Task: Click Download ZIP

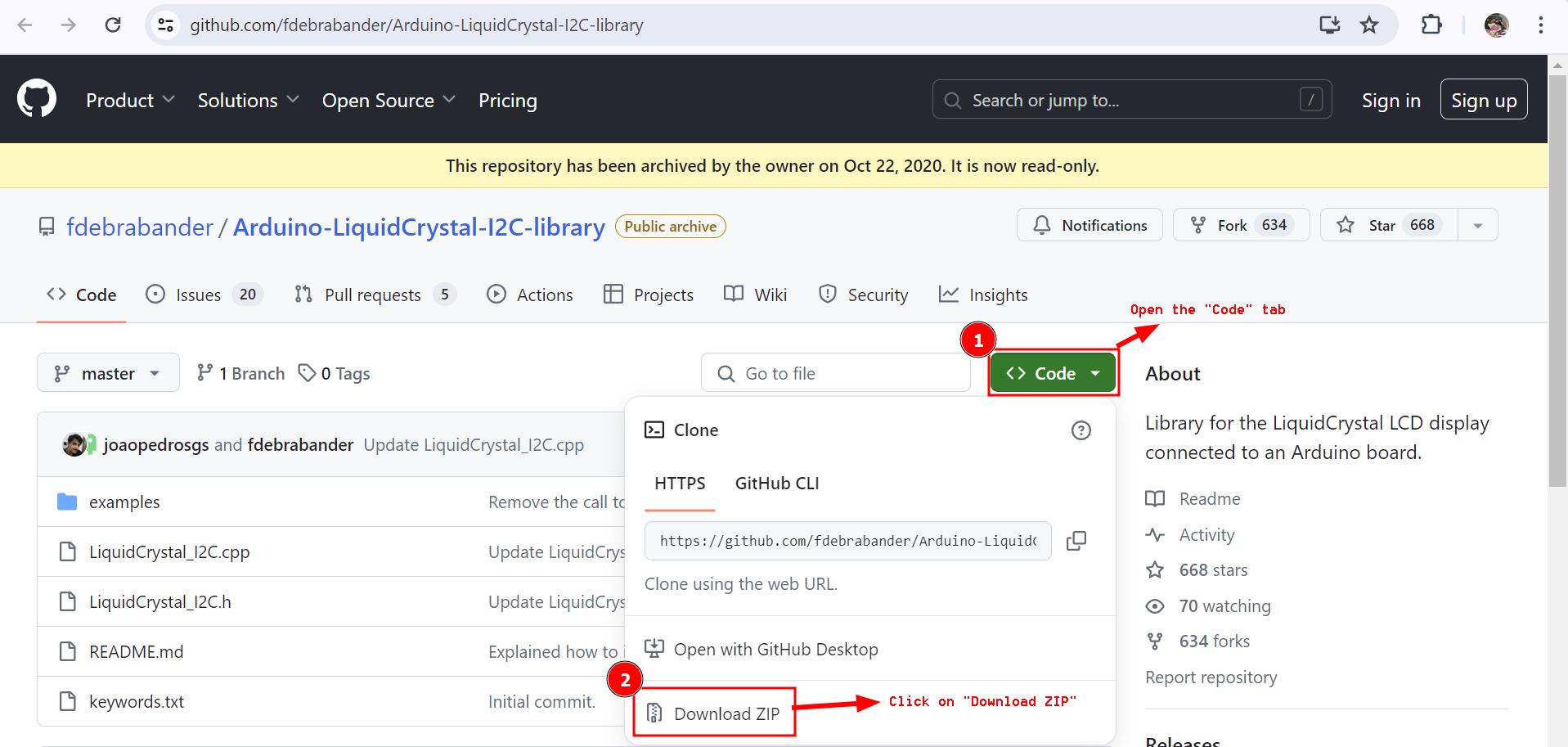Action: pos(712,713)
